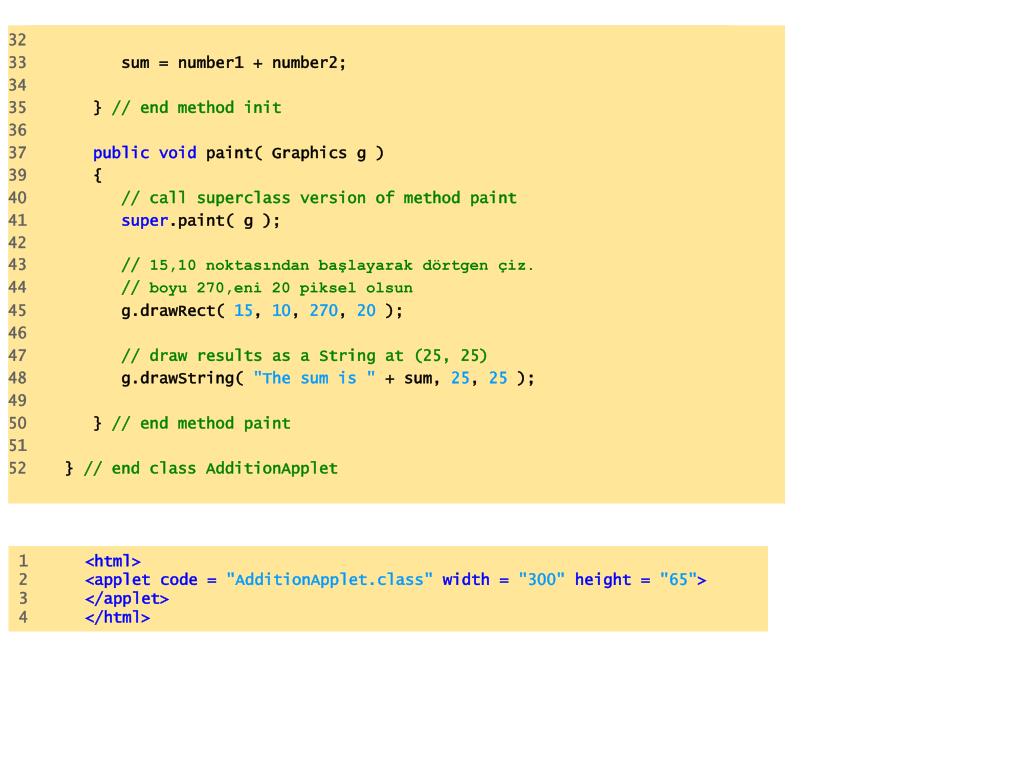Click the closing '</html>' tag

click(118, 618)
